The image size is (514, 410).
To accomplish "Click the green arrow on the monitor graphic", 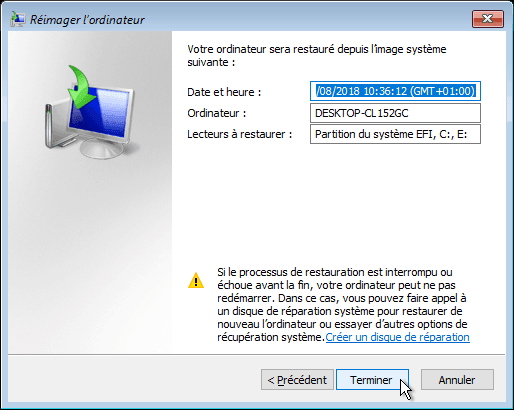I will pos(81,87).
